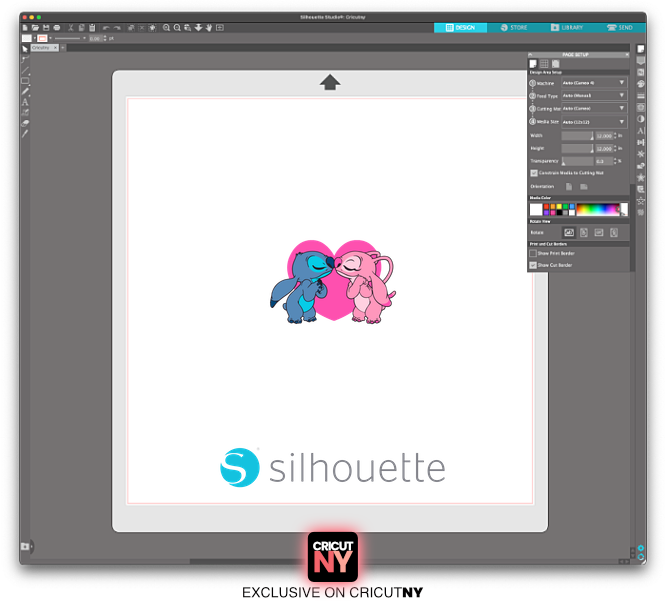Select the fourth Rotate View option

point(614,232)
